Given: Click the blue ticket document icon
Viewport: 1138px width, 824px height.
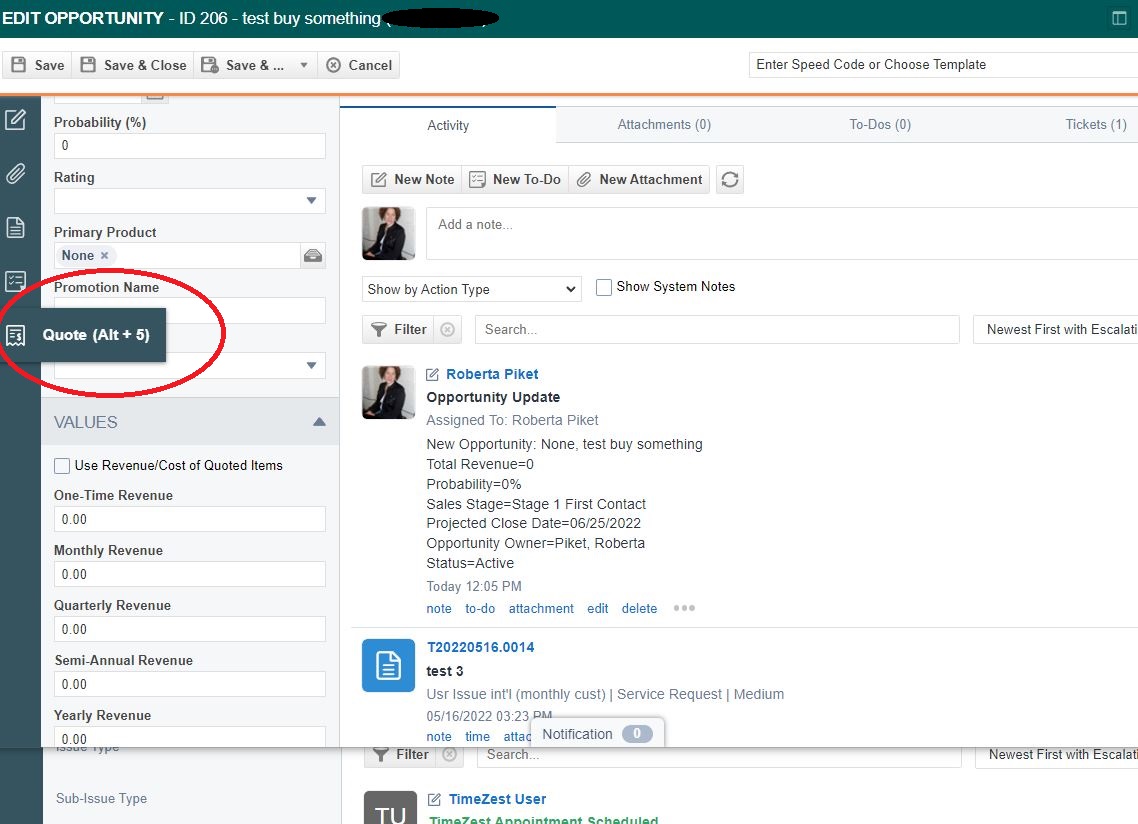Looking at the screenshot, I should [388, 665].
